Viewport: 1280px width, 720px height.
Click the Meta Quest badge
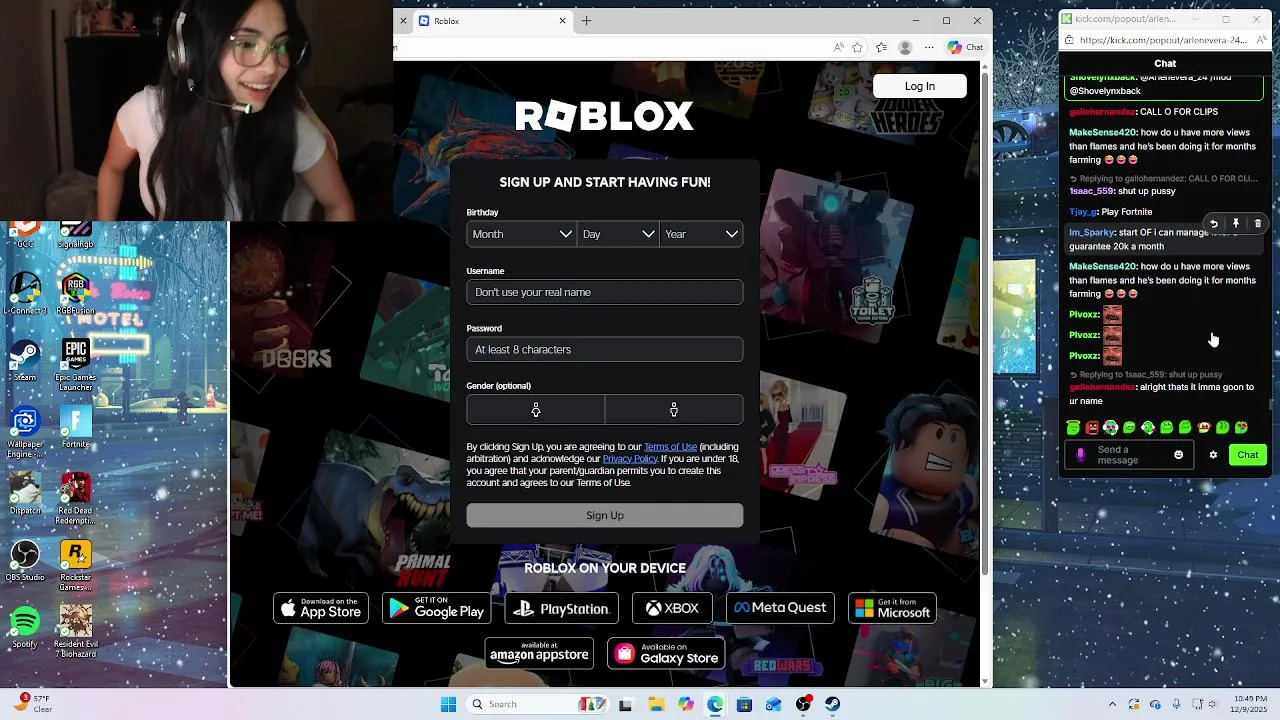[780, 608]
